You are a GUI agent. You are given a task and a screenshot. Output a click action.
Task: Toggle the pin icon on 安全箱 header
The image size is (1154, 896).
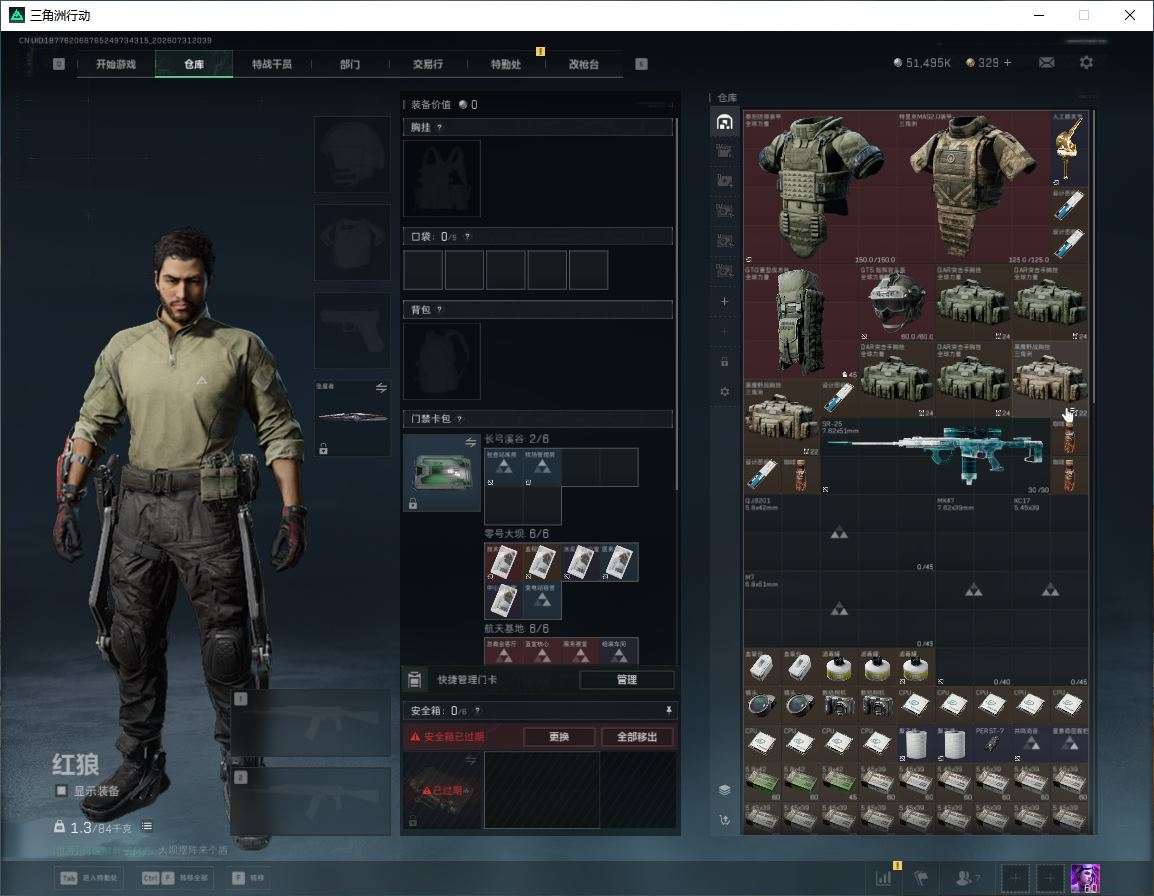tap(668, 710)
